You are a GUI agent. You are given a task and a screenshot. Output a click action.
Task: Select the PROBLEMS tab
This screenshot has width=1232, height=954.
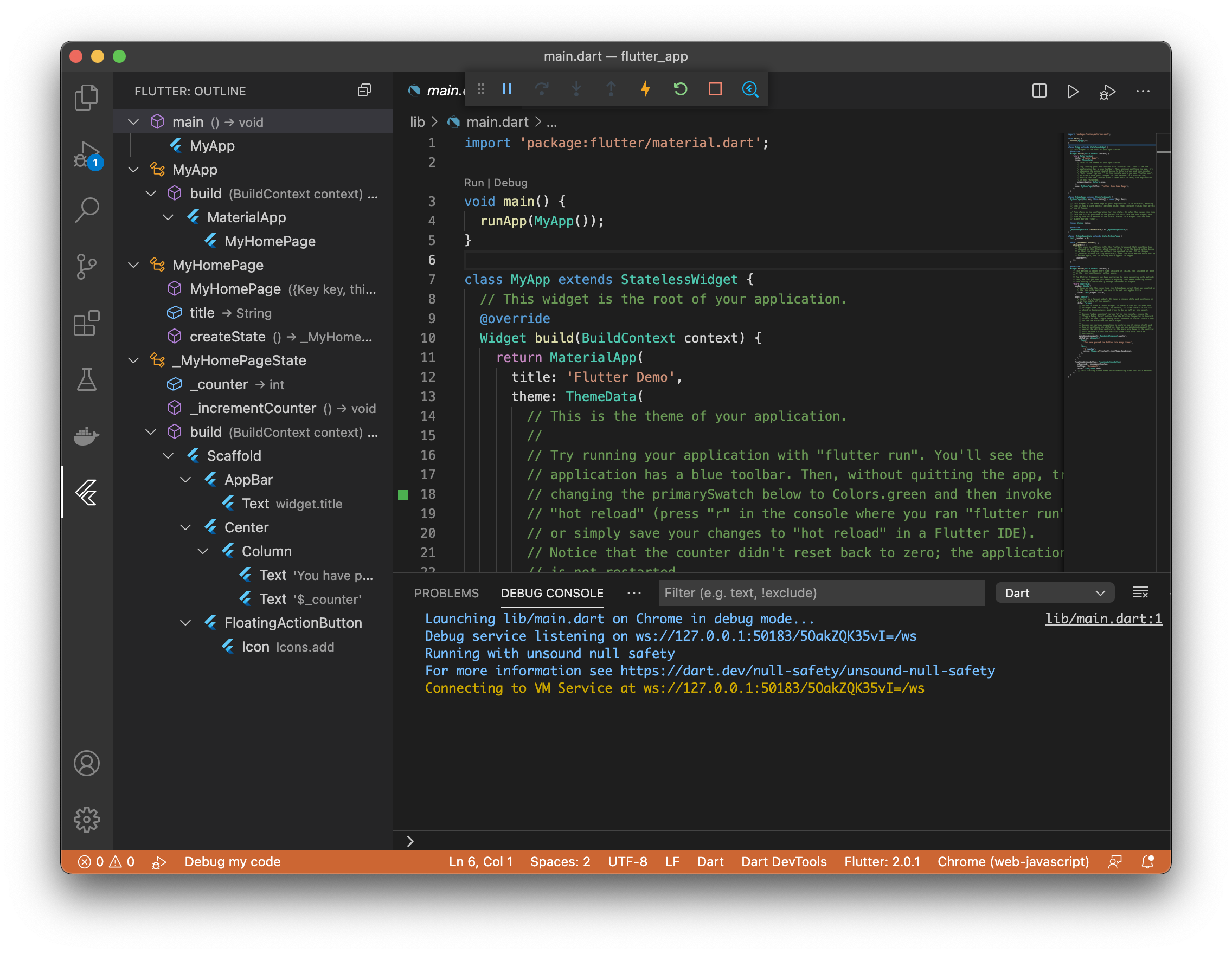[x=447, y=592]
